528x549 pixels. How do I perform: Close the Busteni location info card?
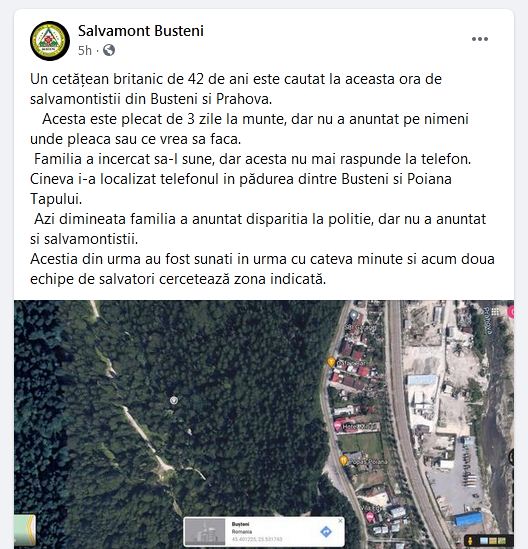coord(340,521)
